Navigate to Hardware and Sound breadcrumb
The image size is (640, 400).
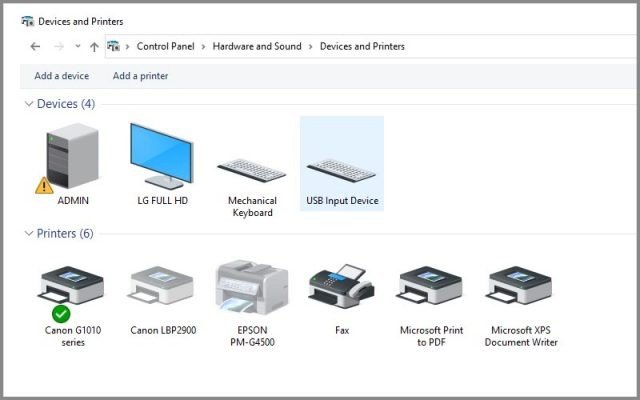coord(257,47)
